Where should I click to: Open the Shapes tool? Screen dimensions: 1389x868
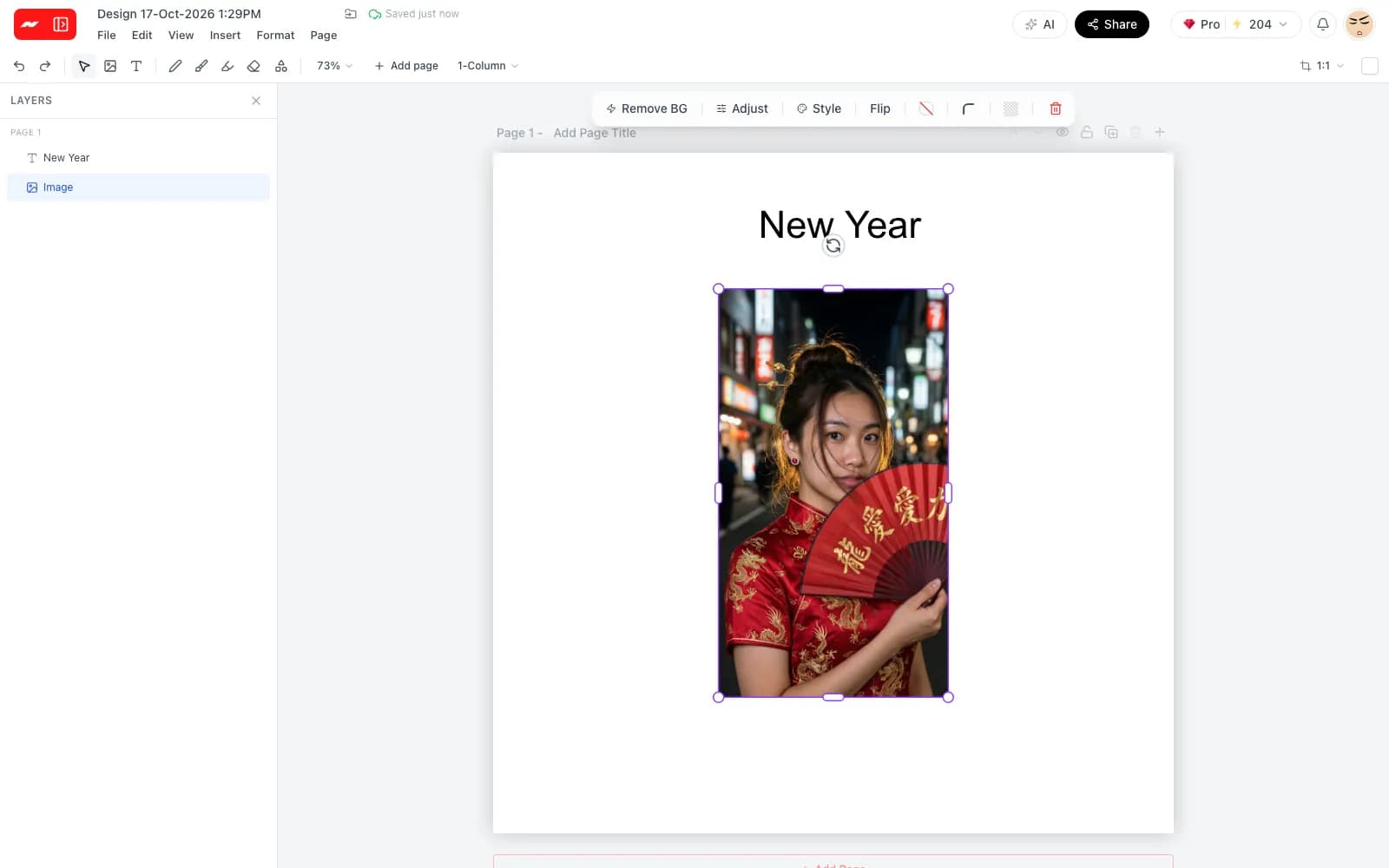pyautogui.click(x=281, y=66)
